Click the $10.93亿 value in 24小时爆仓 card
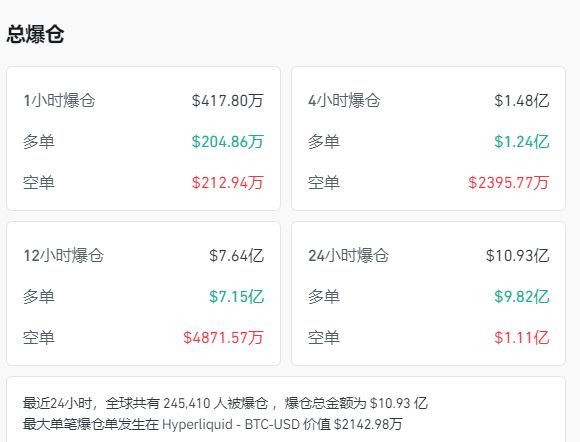580x442 pixels. [517, 256]
